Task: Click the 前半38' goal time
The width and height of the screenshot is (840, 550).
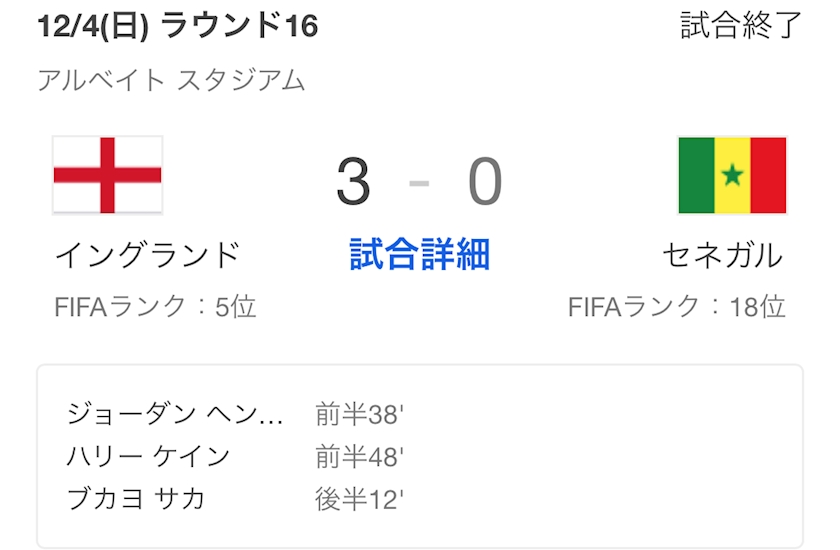Action: coord(359,414)
